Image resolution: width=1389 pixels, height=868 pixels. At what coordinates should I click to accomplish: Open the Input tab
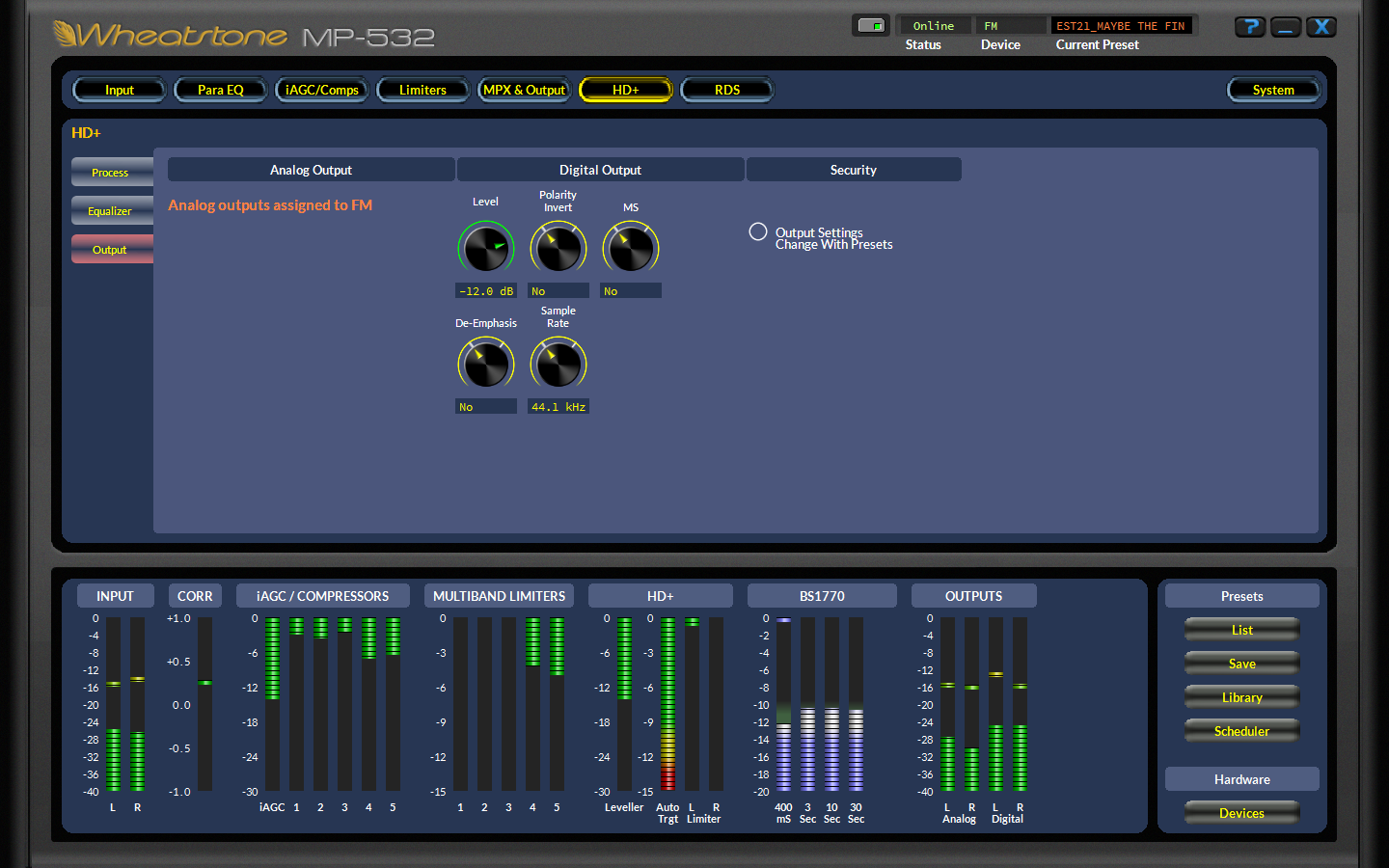coord(120,90)
